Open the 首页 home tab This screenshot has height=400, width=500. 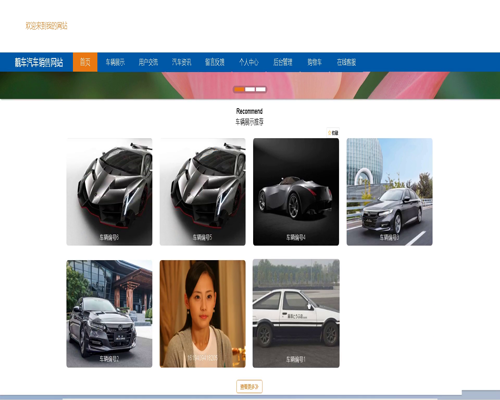[x=85, y=62]
